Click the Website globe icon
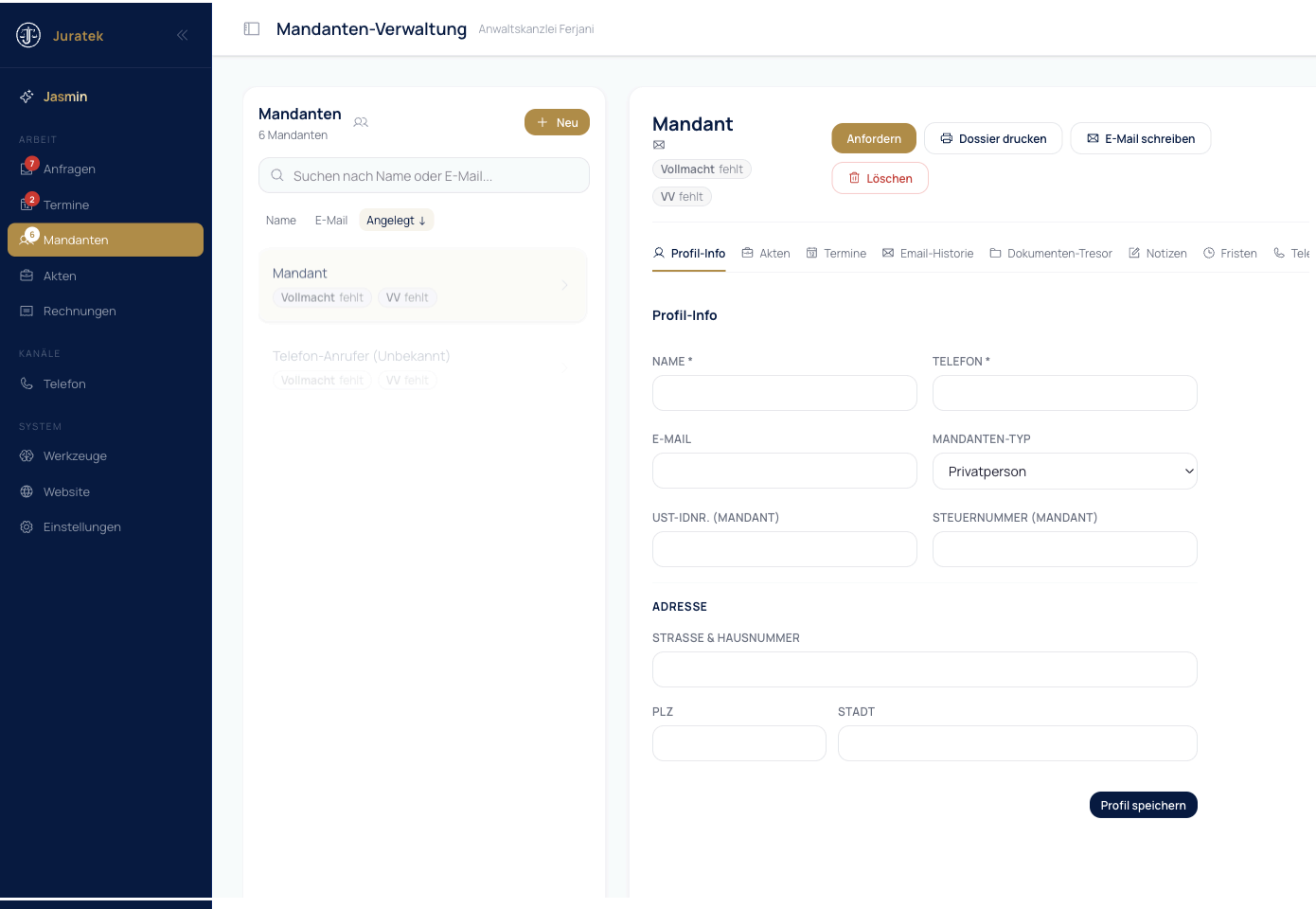1316x909 pixels. point(27,491)
